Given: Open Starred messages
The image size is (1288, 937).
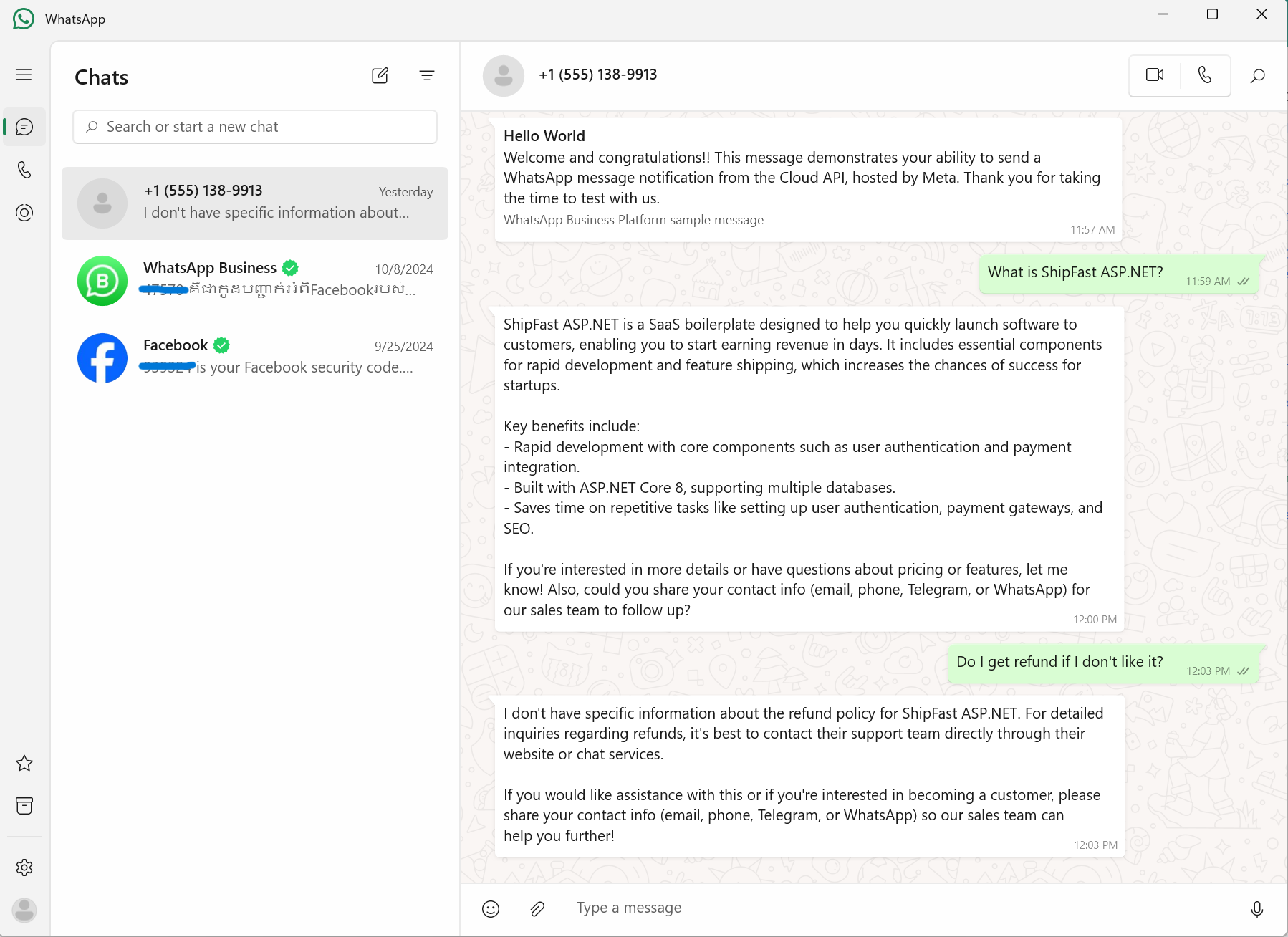Looking at the screenshot, I should pos(24,764).
